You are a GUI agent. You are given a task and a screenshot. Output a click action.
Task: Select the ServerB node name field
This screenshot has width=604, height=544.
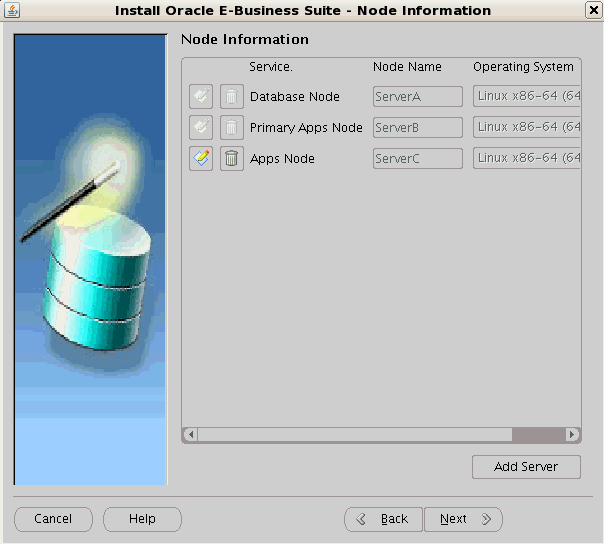(x=418, y=128)
